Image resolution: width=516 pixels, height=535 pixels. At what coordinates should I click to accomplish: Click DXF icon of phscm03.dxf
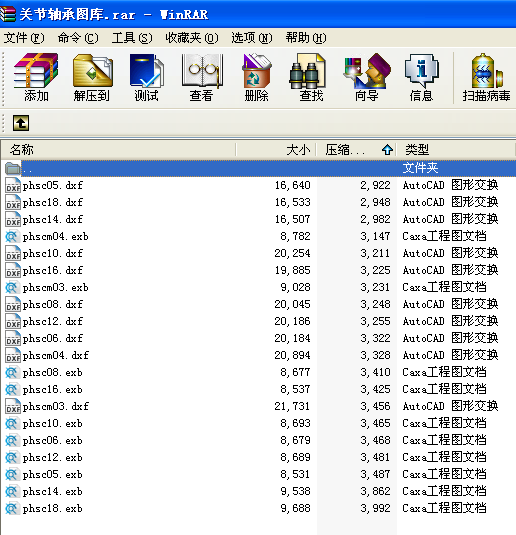[x=13, y=406]
